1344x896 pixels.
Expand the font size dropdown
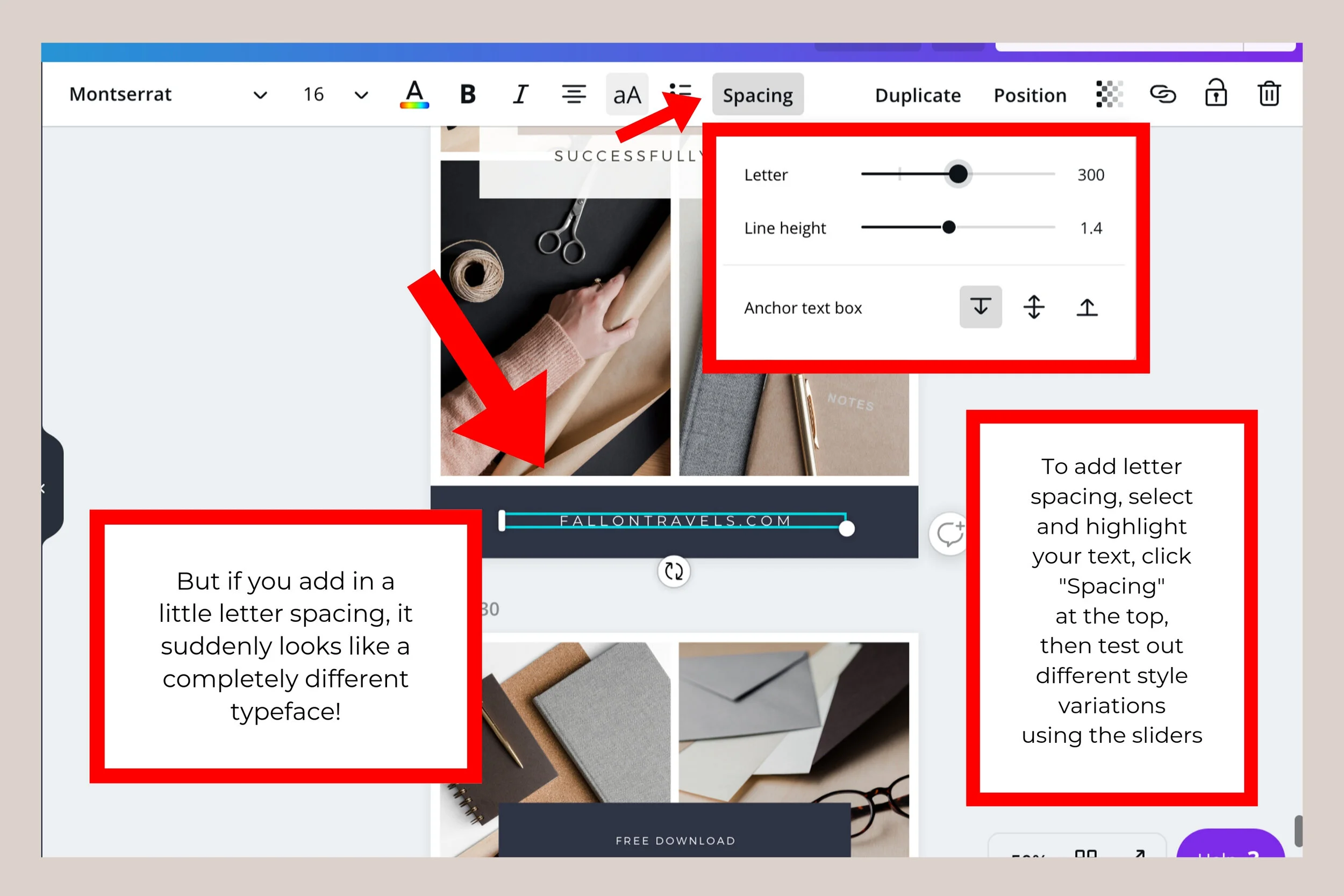(360, 94)
